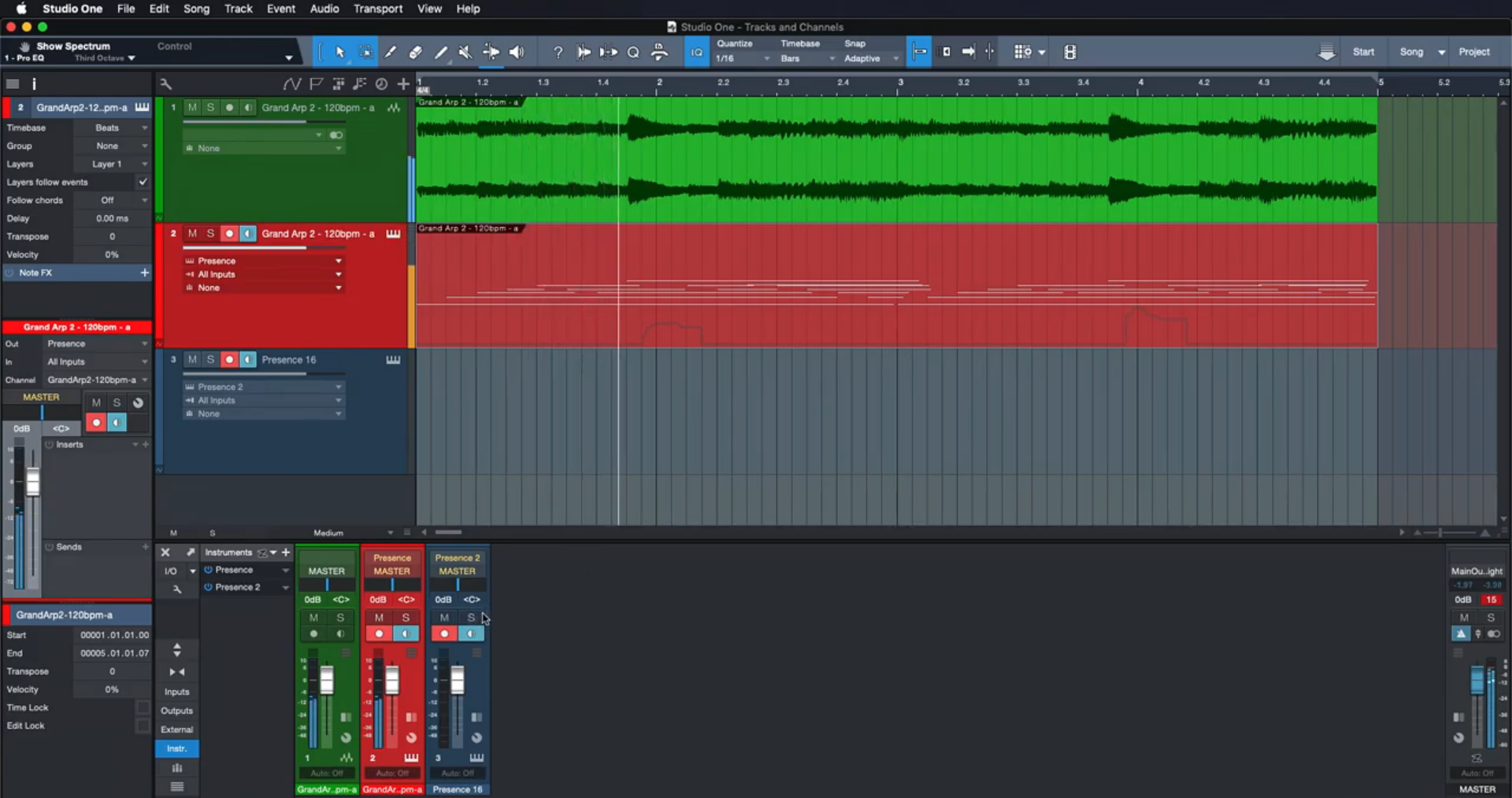The image size is (1512, 798).
Task: Adjust fader on mixer channel 1
Action: tap(326, 679)
